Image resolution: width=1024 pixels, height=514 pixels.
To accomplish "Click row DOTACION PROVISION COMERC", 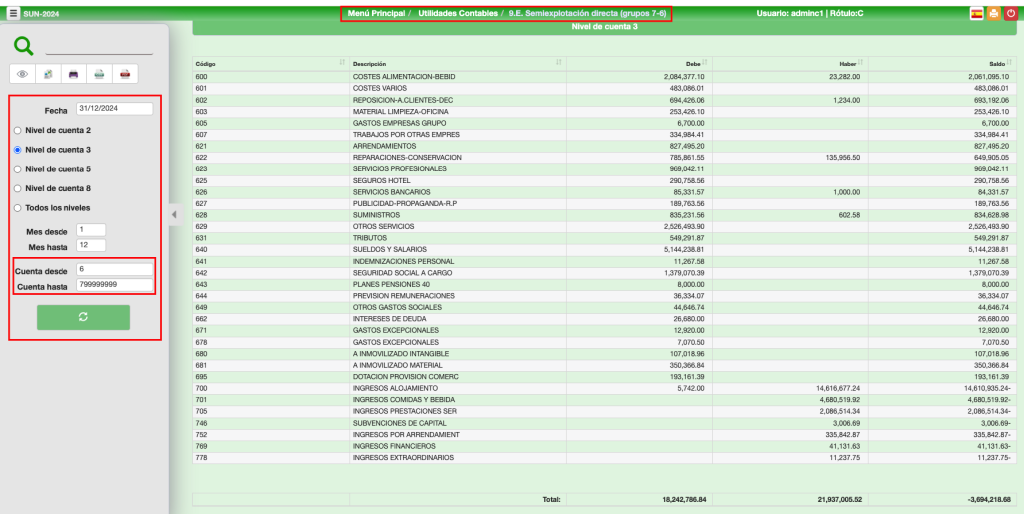I will coord(605,377).
